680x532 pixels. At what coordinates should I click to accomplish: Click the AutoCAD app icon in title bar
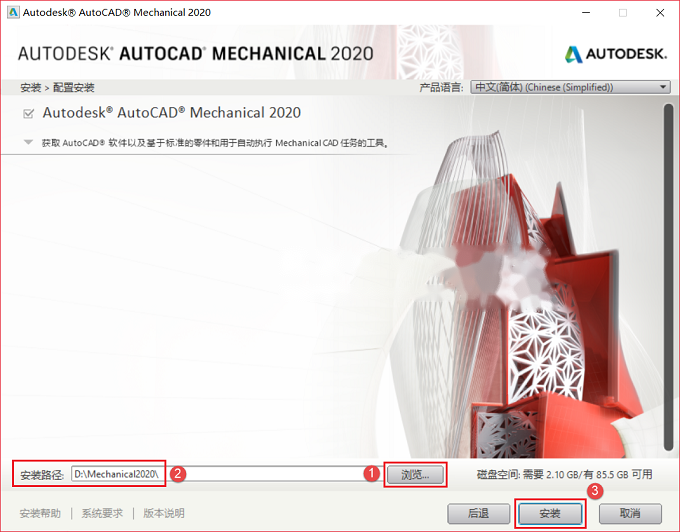coord(13,12)
